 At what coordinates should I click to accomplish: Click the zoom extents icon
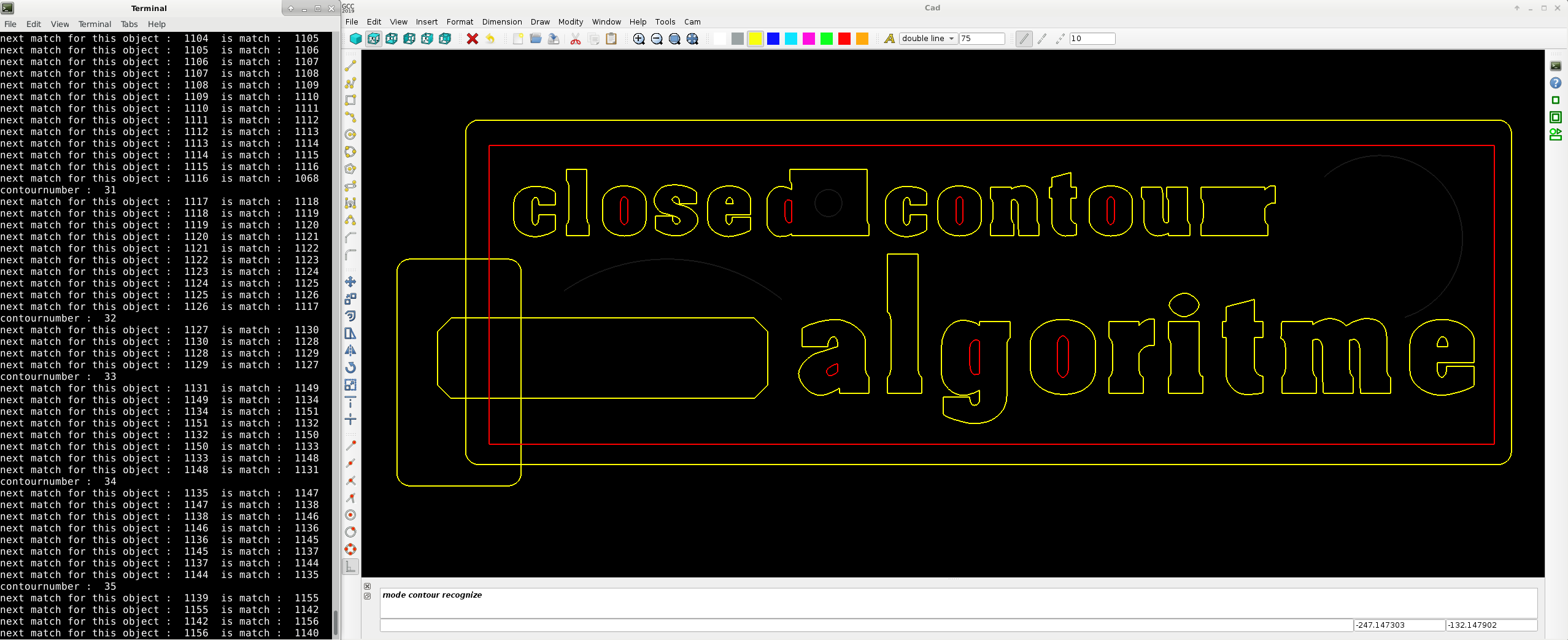692,39
